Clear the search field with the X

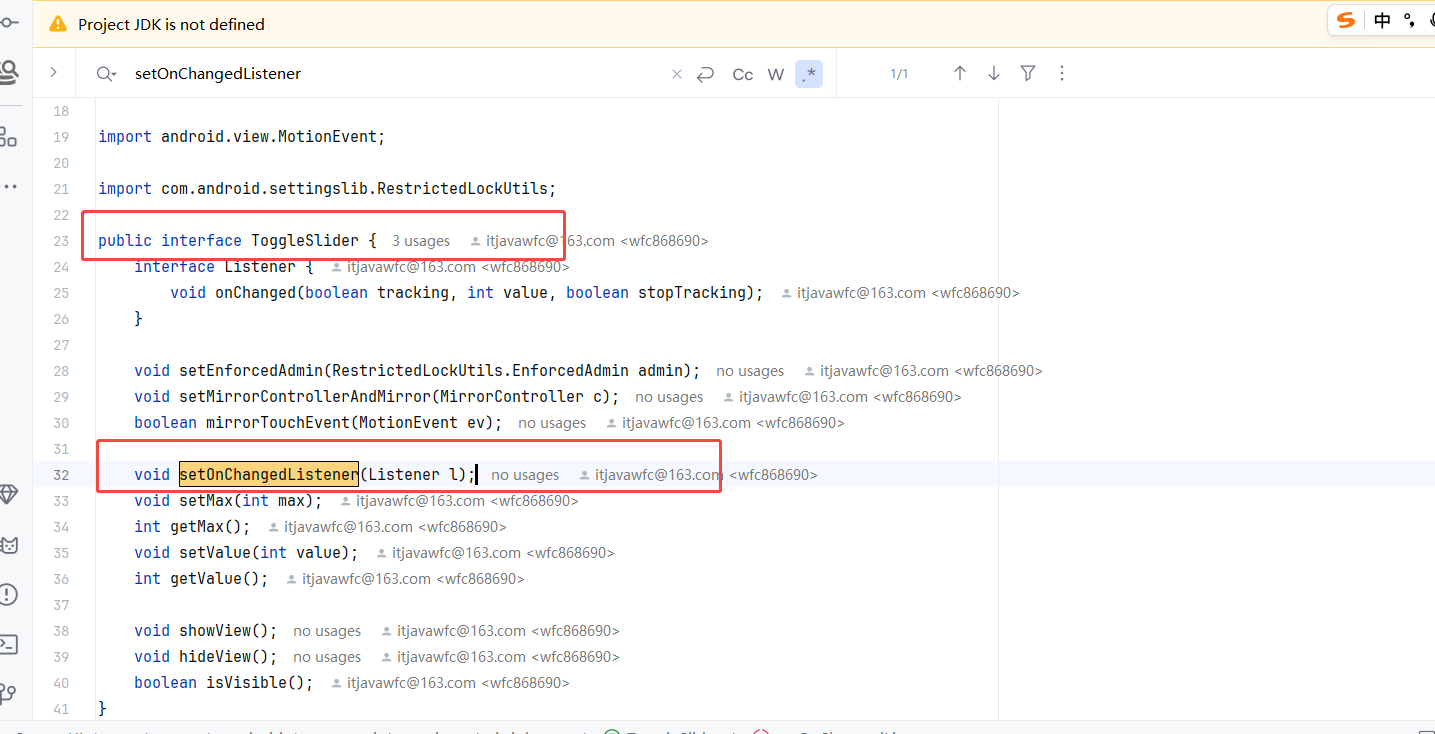tap(676, 74)
